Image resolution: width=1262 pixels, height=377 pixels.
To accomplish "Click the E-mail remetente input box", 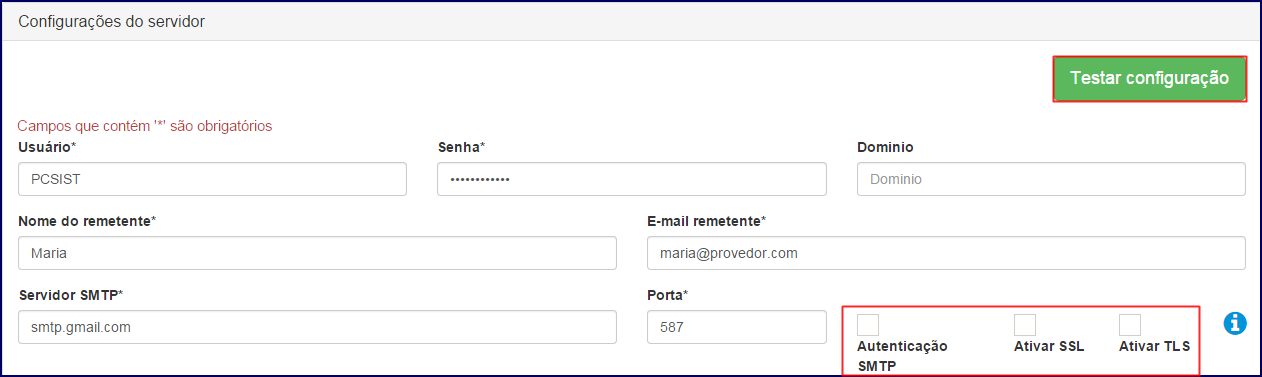I will coord(946,253).
